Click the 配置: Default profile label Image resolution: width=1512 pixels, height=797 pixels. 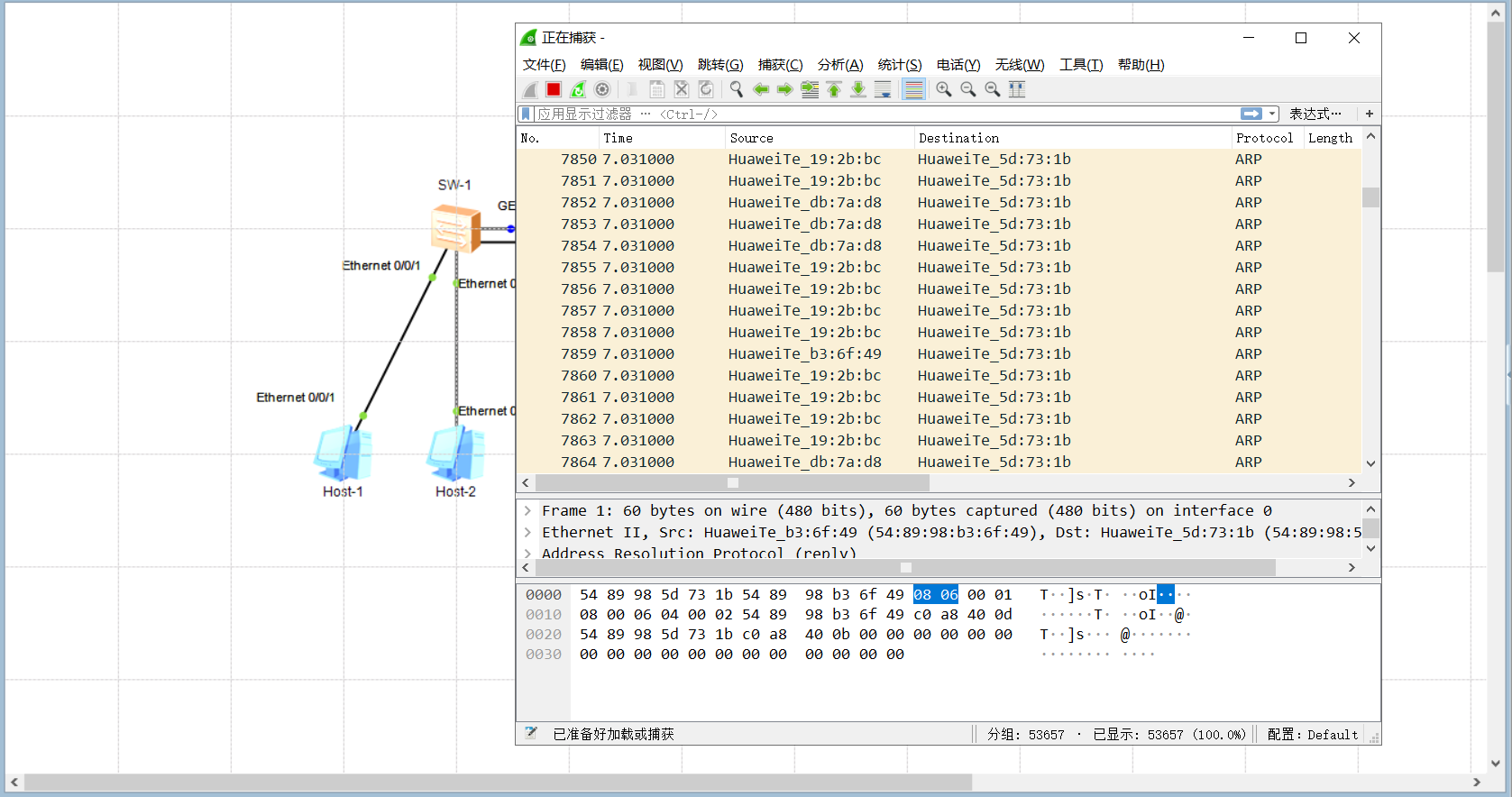pos(1313,735)
